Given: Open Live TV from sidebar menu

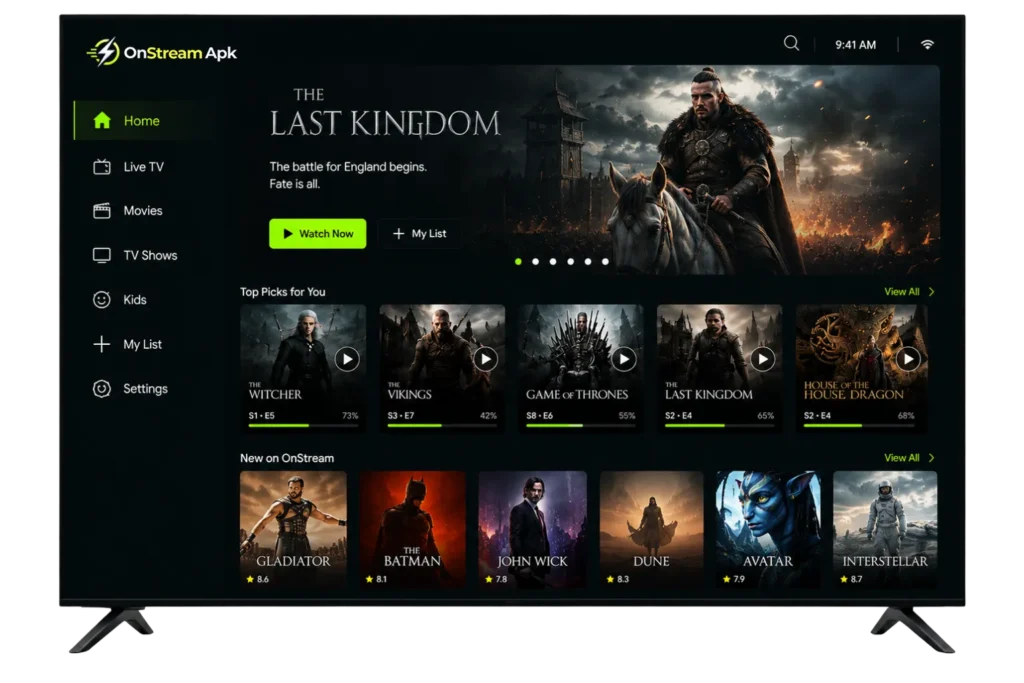Looking at the screenshot, I should coord(143,167).
